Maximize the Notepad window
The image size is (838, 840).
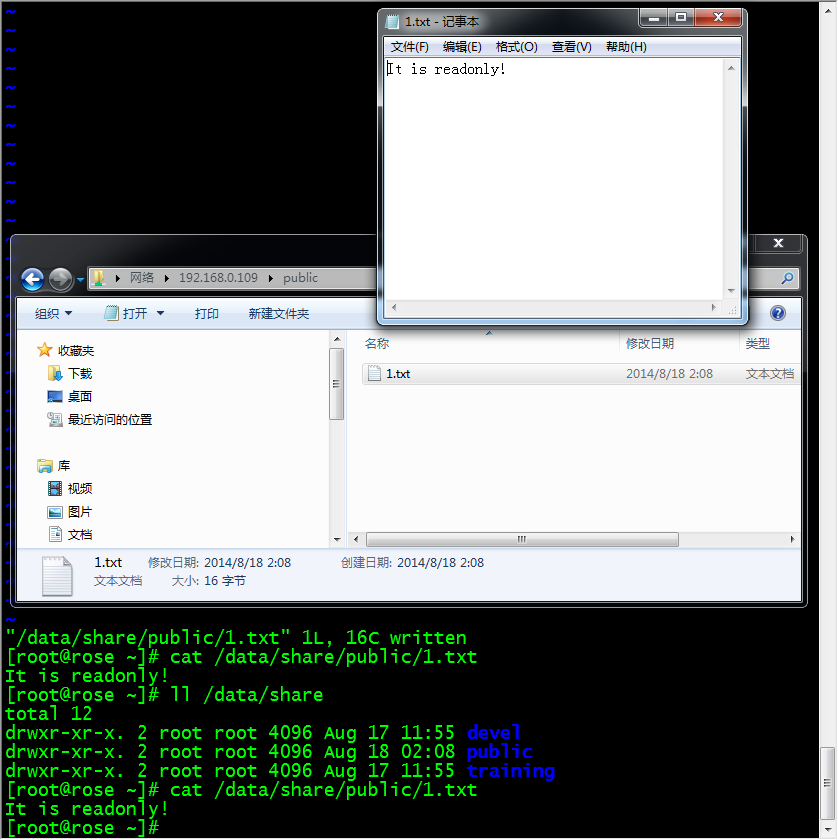point(681,18)
